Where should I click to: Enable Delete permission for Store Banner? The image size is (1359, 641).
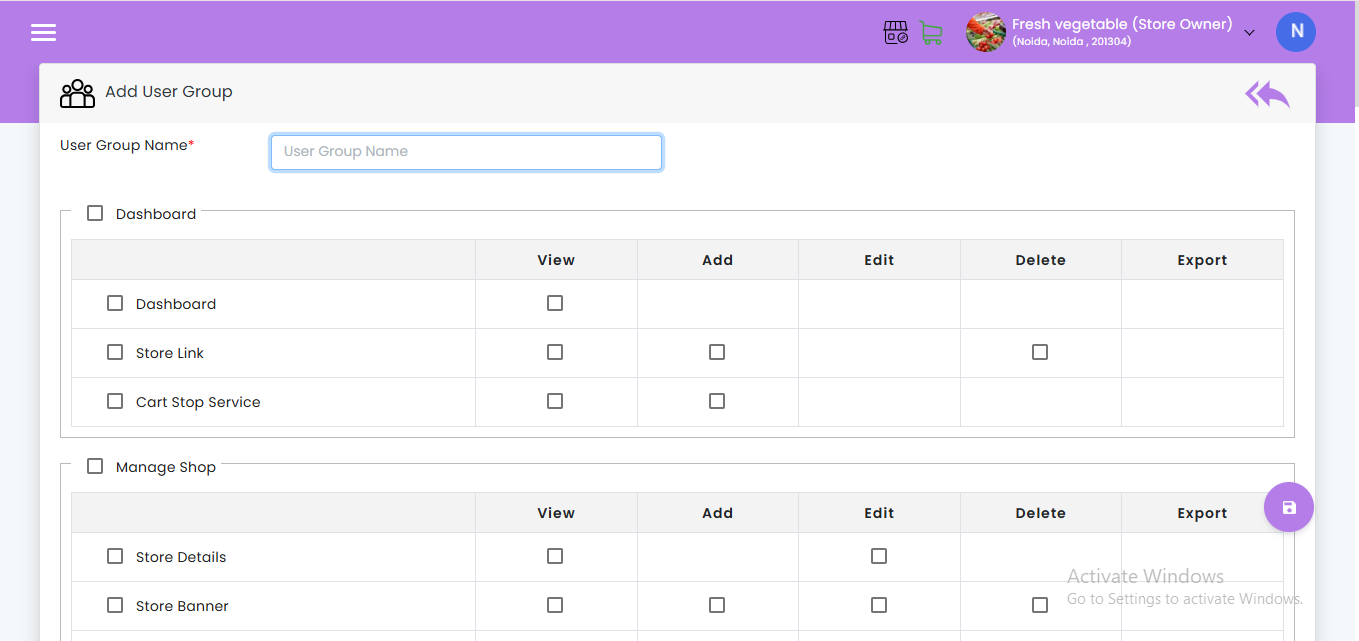tap(1040, 605)
